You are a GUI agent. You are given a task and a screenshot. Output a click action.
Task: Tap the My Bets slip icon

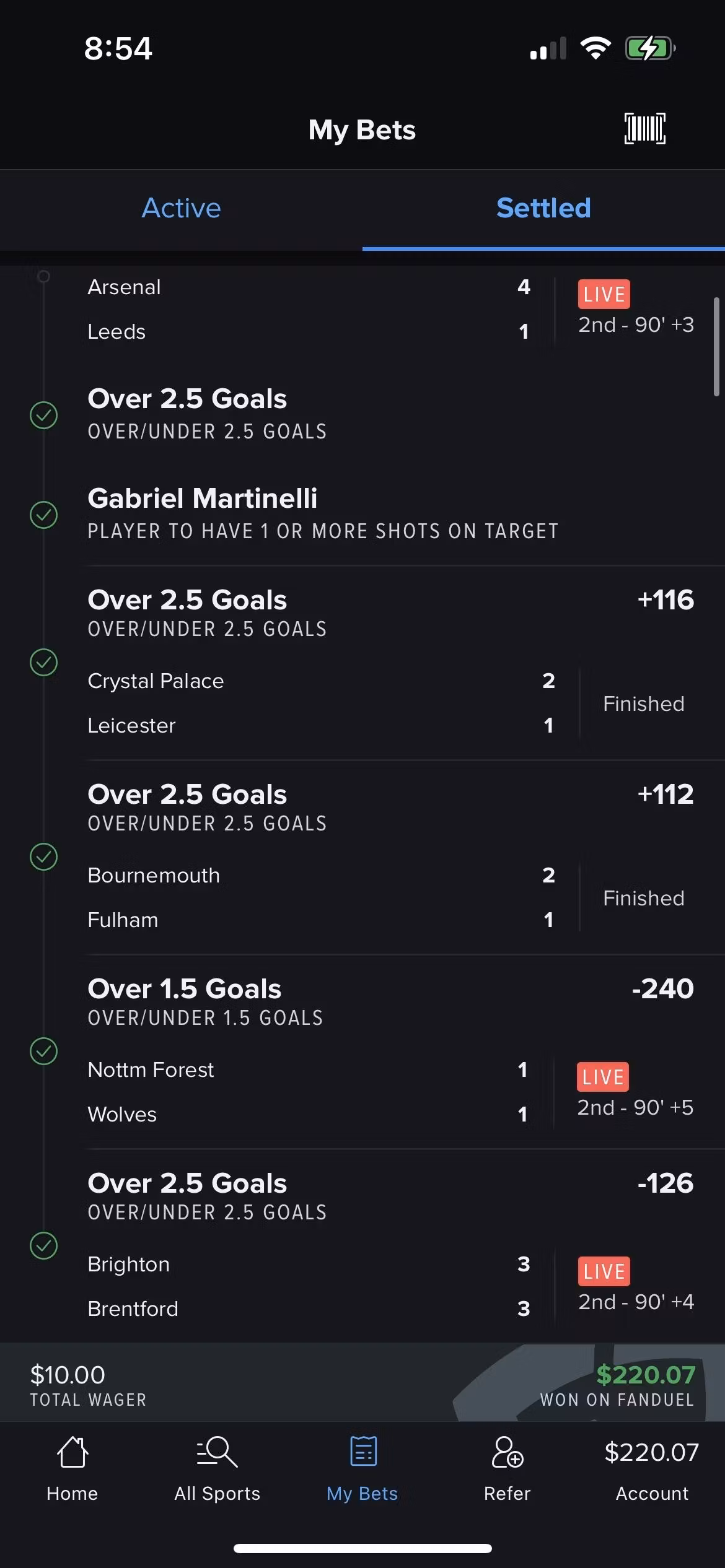click(362, 1452)
